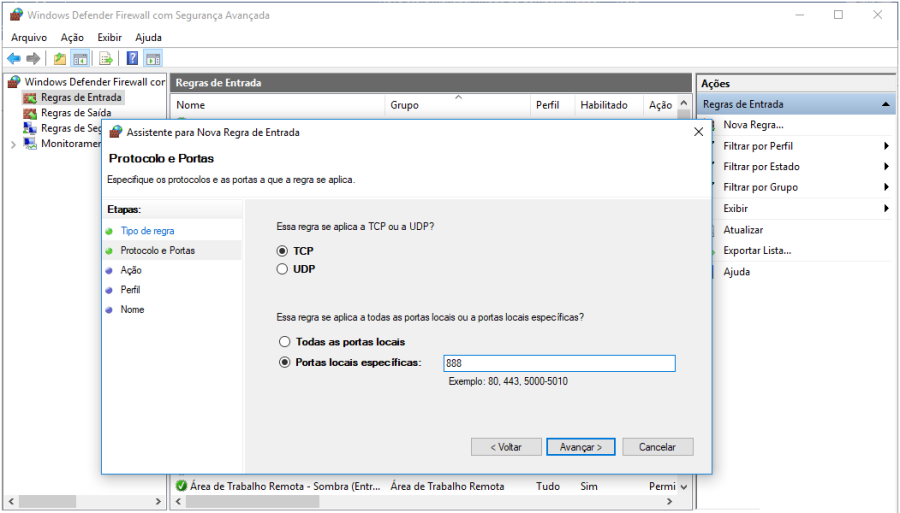
Task: Collapse the Regras de Entrada actions section
Action: pos(886,104)
